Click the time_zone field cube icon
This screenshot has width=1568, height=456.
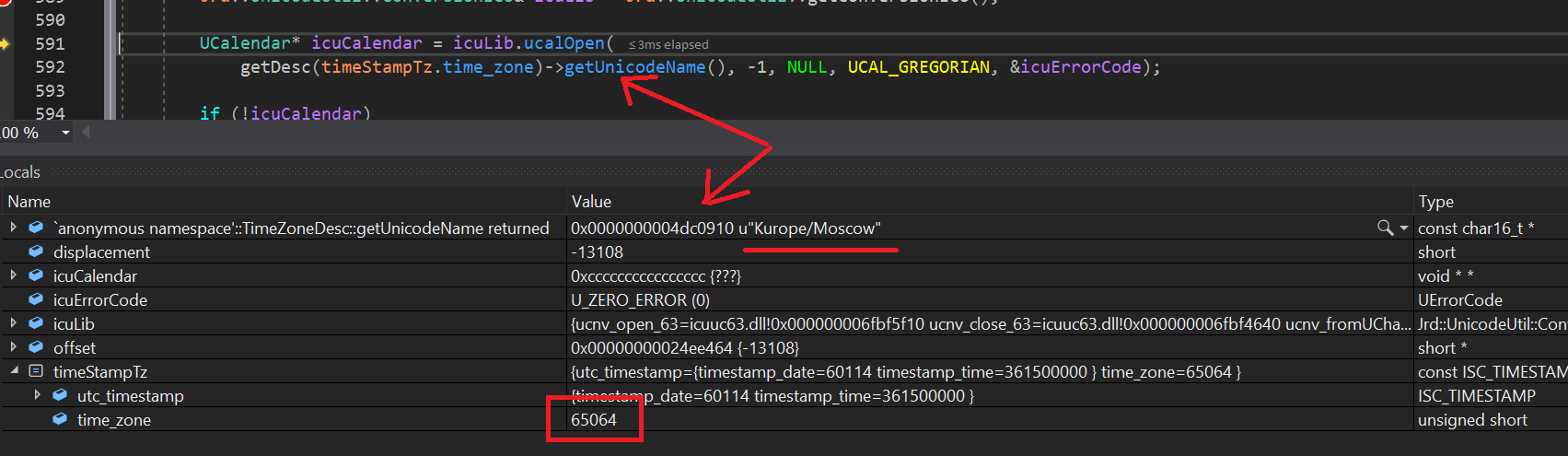(60, 419)
